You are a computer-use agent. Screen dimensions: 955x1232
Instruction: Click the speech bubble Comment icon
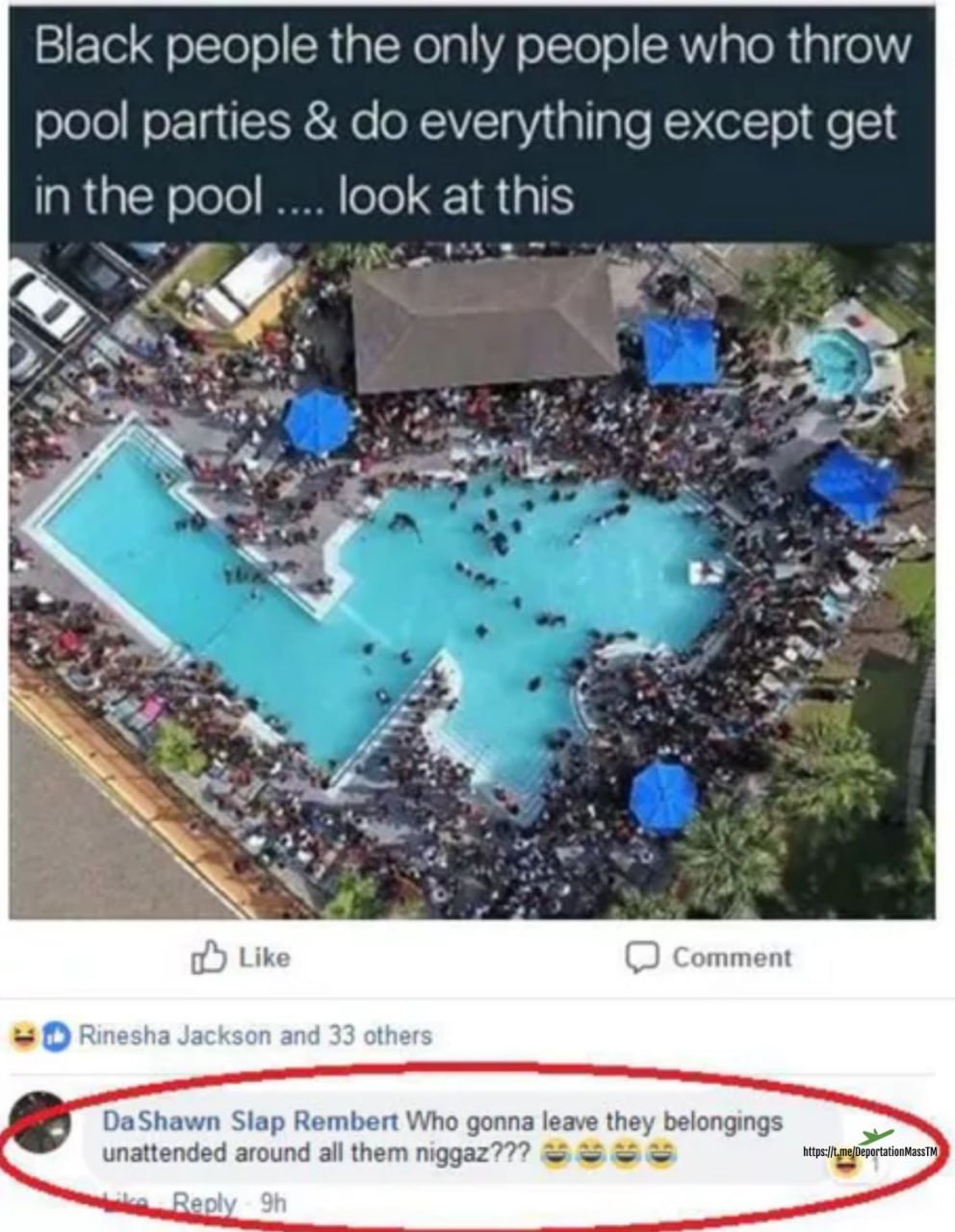click(x=642, y=957)
